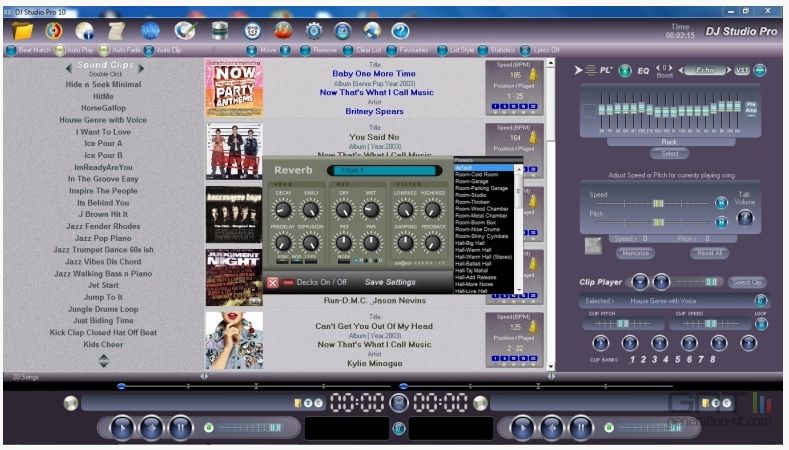Click the Speed slider handle

[x=658, y=203]
